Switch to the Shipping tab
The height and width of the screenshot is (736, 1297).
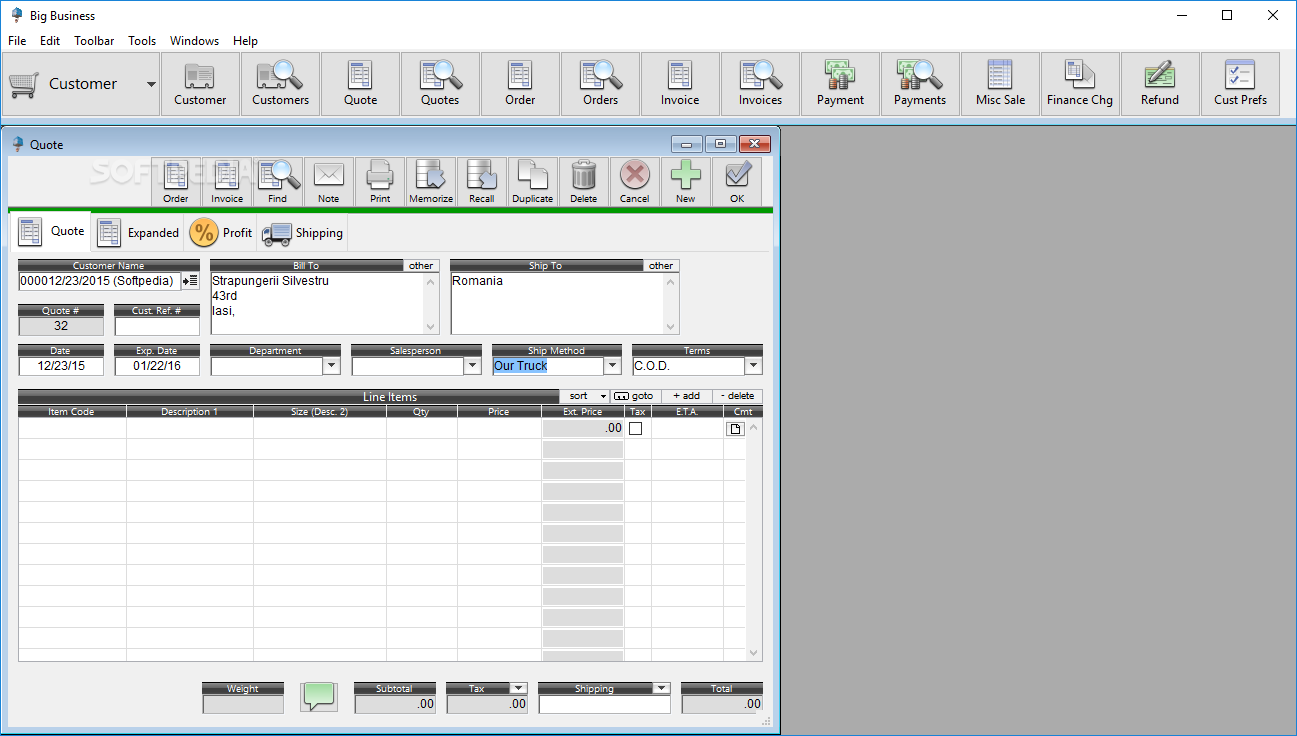pos(302,233)
